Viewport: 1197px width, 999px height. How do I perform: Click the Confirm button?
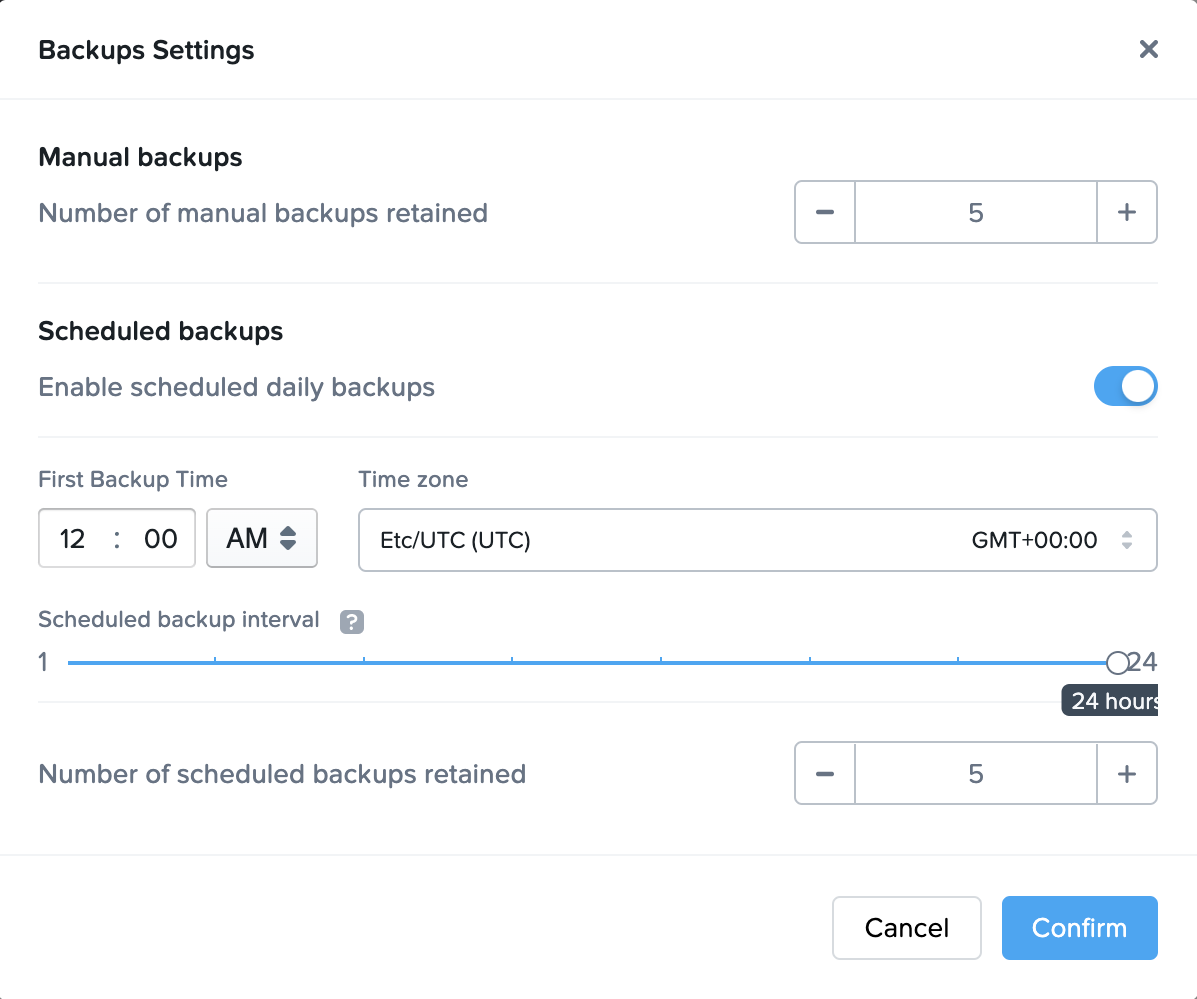pyautogui.click(x=1079, y=927)
